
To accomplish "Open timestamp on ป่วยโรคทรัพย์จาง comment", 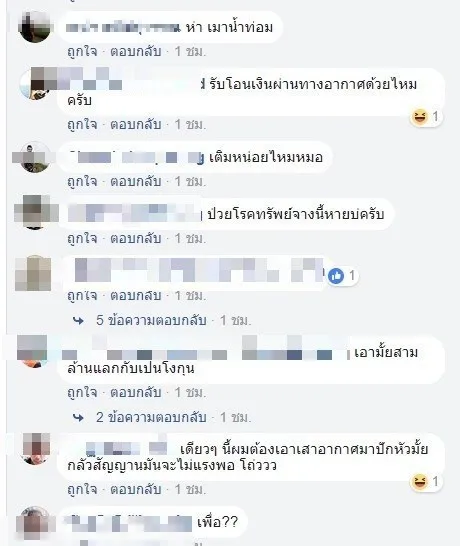I will point(190,239).
